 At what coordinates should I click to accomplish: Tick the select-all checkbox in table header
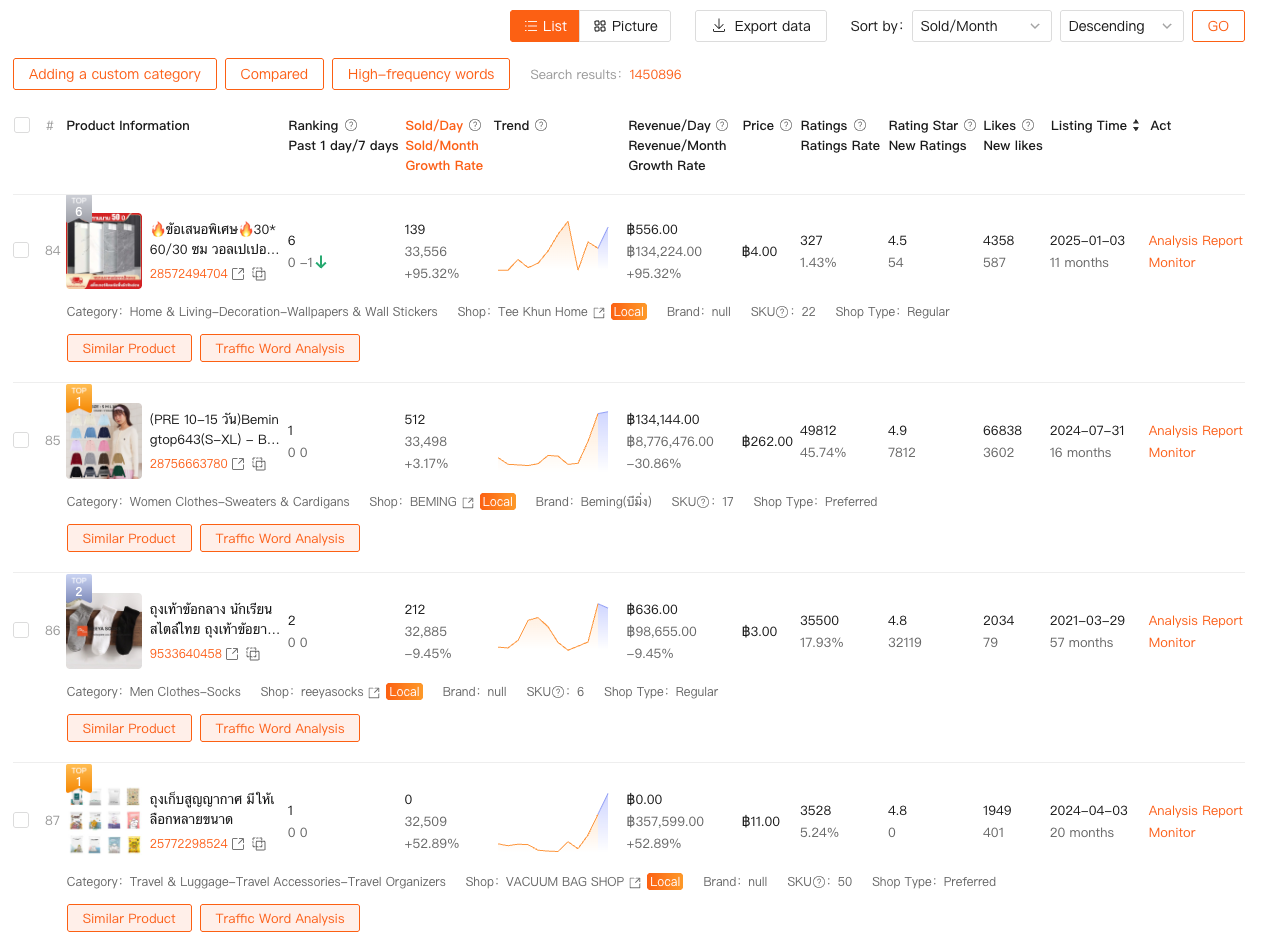coord(22,125)
